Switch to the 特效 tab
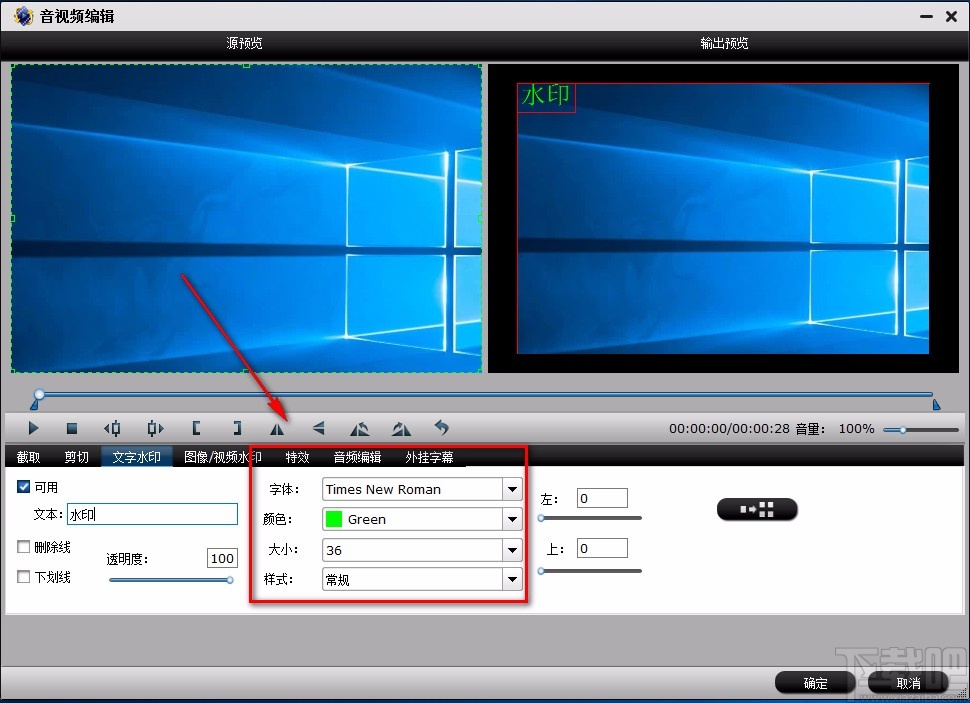Viewport: 970px width, 703px height. point(297,457)
